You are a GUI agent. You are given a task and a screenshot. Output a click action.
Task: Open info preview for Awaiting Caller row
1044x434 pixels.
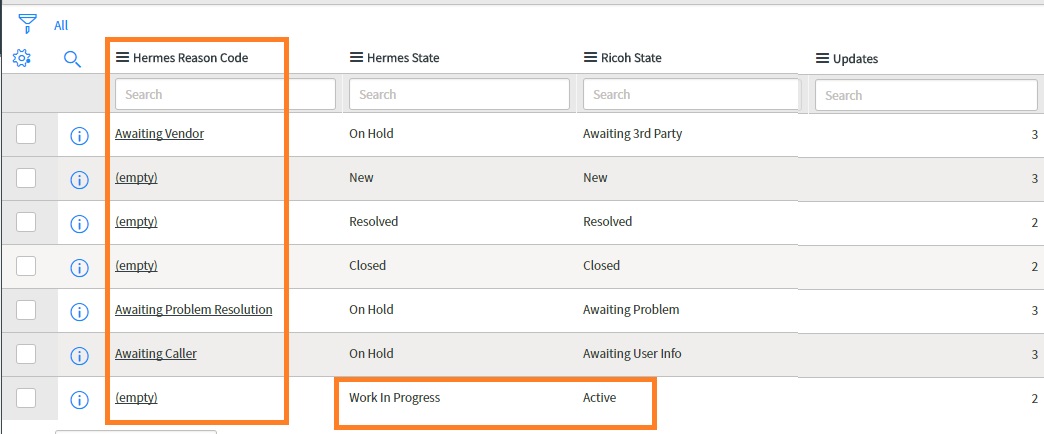coord(79,355)
